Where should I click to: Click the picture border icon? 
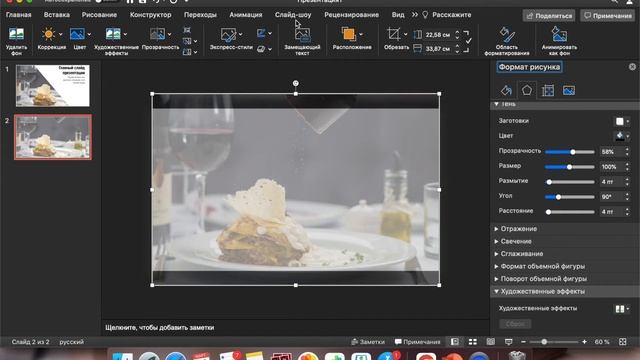tap(261, 33)
